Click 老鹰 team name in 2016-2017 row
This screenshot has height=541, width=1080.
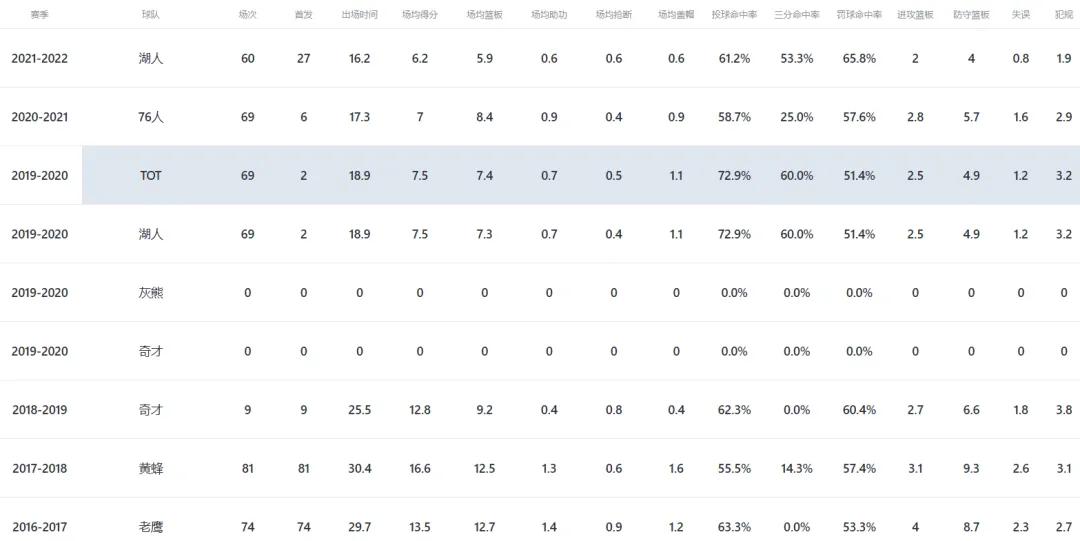(150, 527)
